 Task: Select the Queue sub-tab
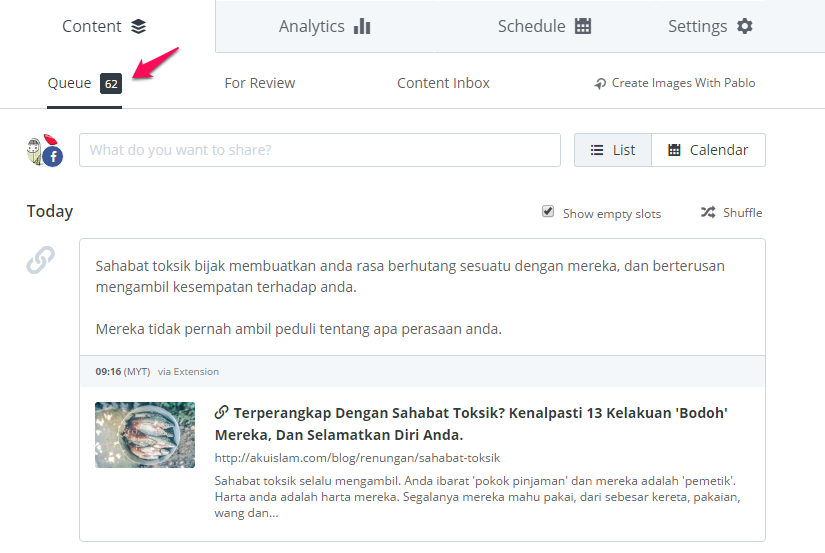(x=69, y=83)
